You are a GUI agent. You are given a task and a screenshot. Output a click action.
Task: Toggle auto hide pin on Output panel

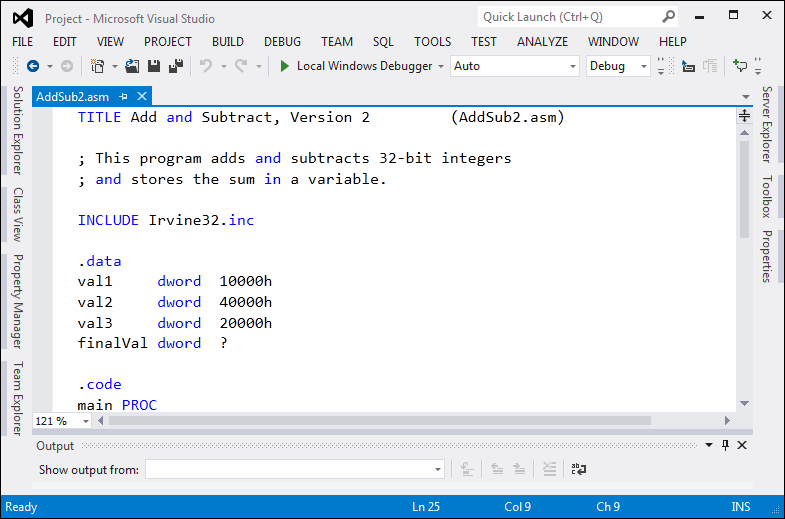[x=725, y=446]
